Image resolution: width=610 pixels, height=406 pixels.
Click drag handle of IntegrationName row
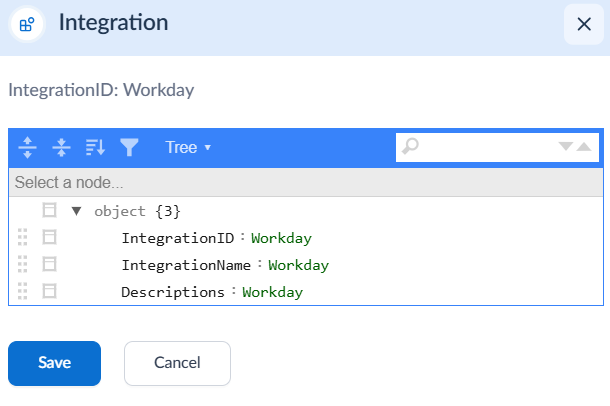[x=23, y=264]
